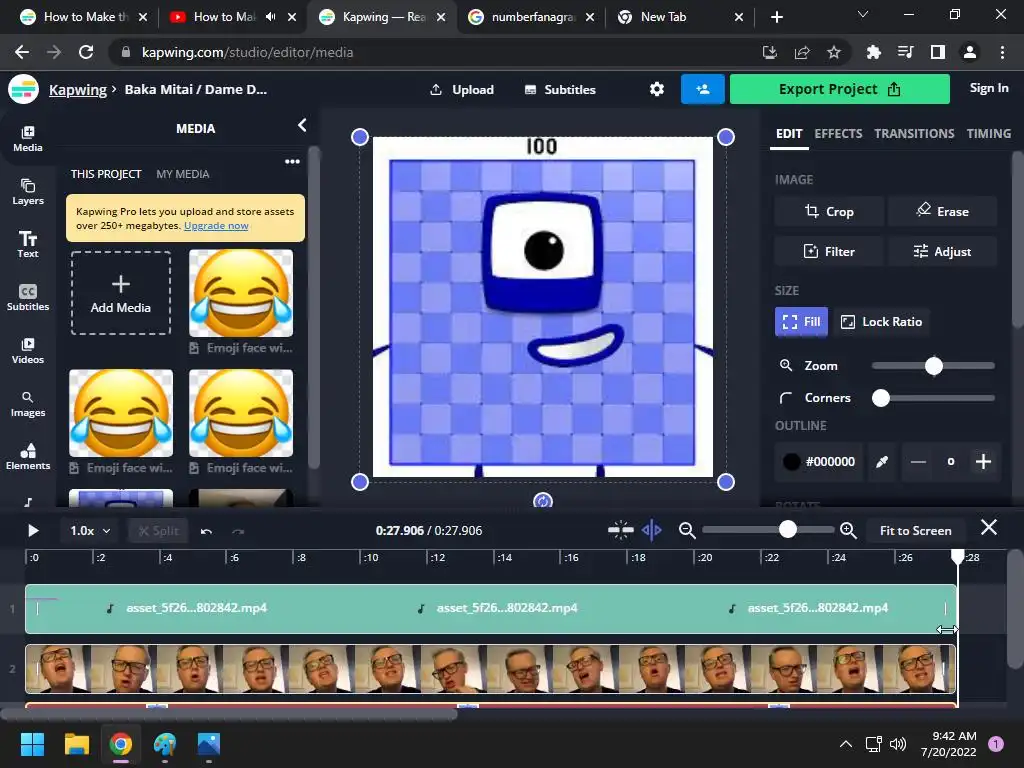Click the Upload button
The image size is (1024, 768).
(x=462, y=89)
